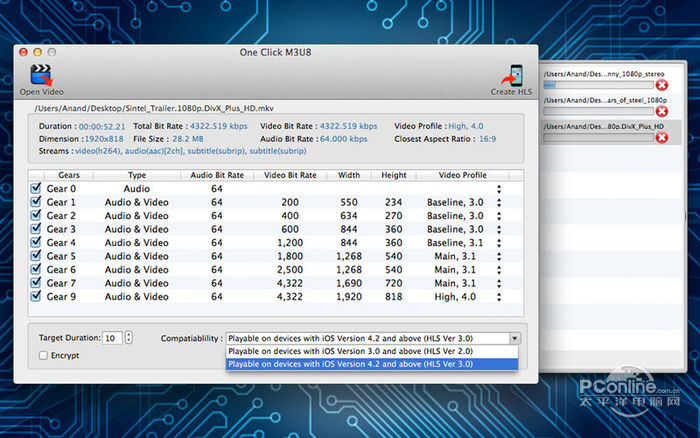Open Video Profile selector for Gear 1
Viewport: 700px width, 438px height.
(499, 202)
